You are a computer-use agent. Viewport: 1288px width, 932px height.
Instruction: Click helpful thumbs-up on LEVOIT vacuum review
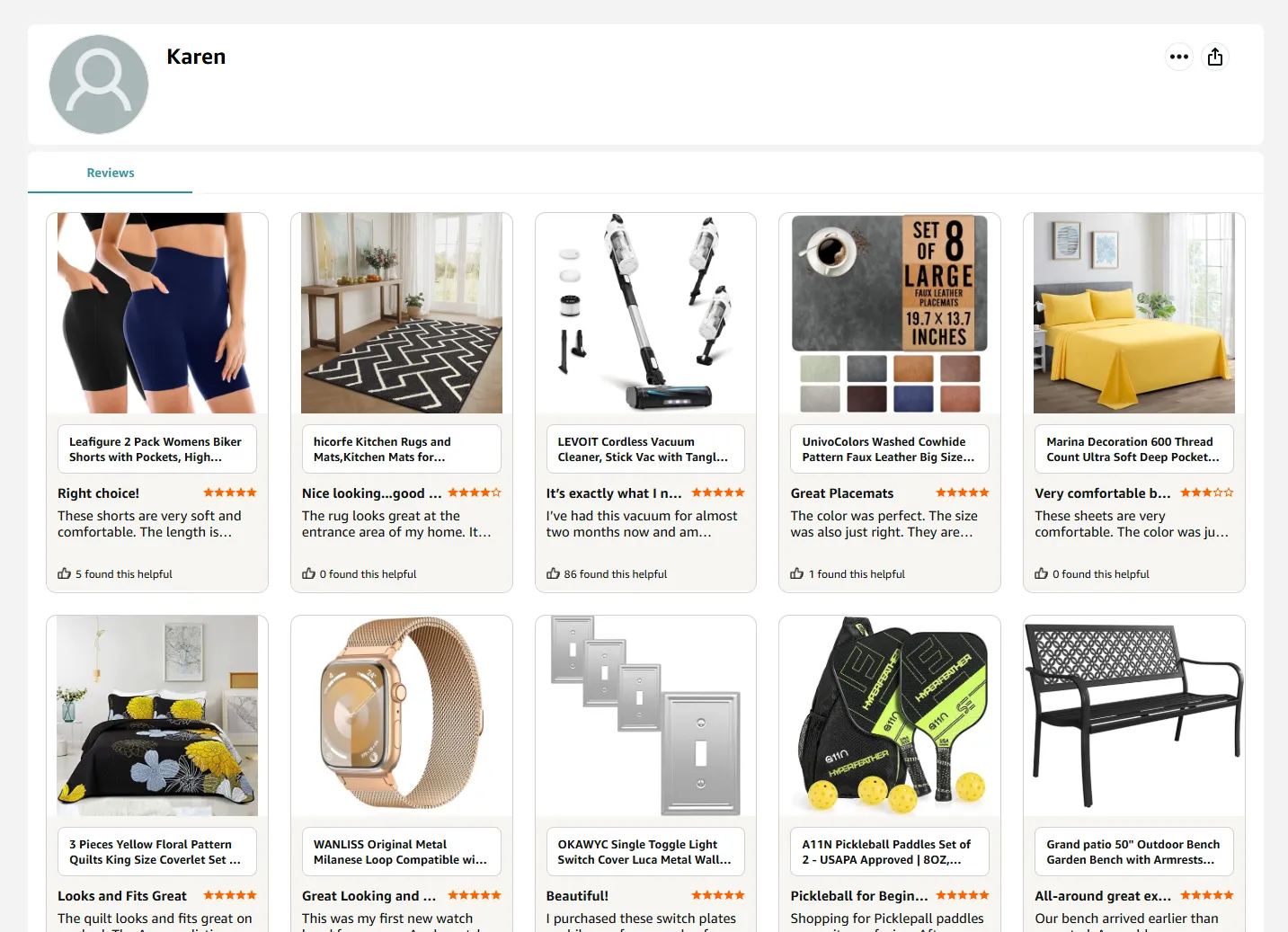554,573
